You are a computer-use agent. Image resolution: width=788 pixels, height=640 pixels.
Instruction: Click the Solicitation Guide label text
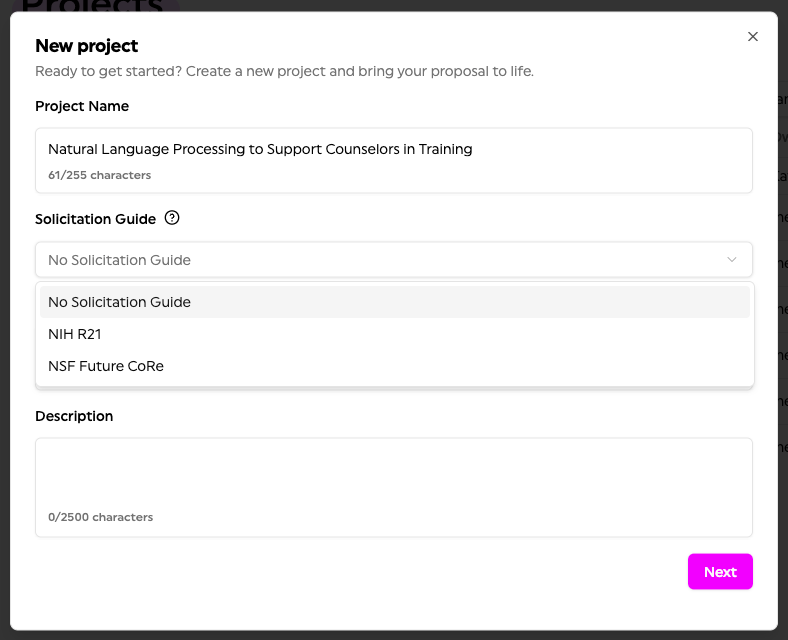(x=95, y=219)
